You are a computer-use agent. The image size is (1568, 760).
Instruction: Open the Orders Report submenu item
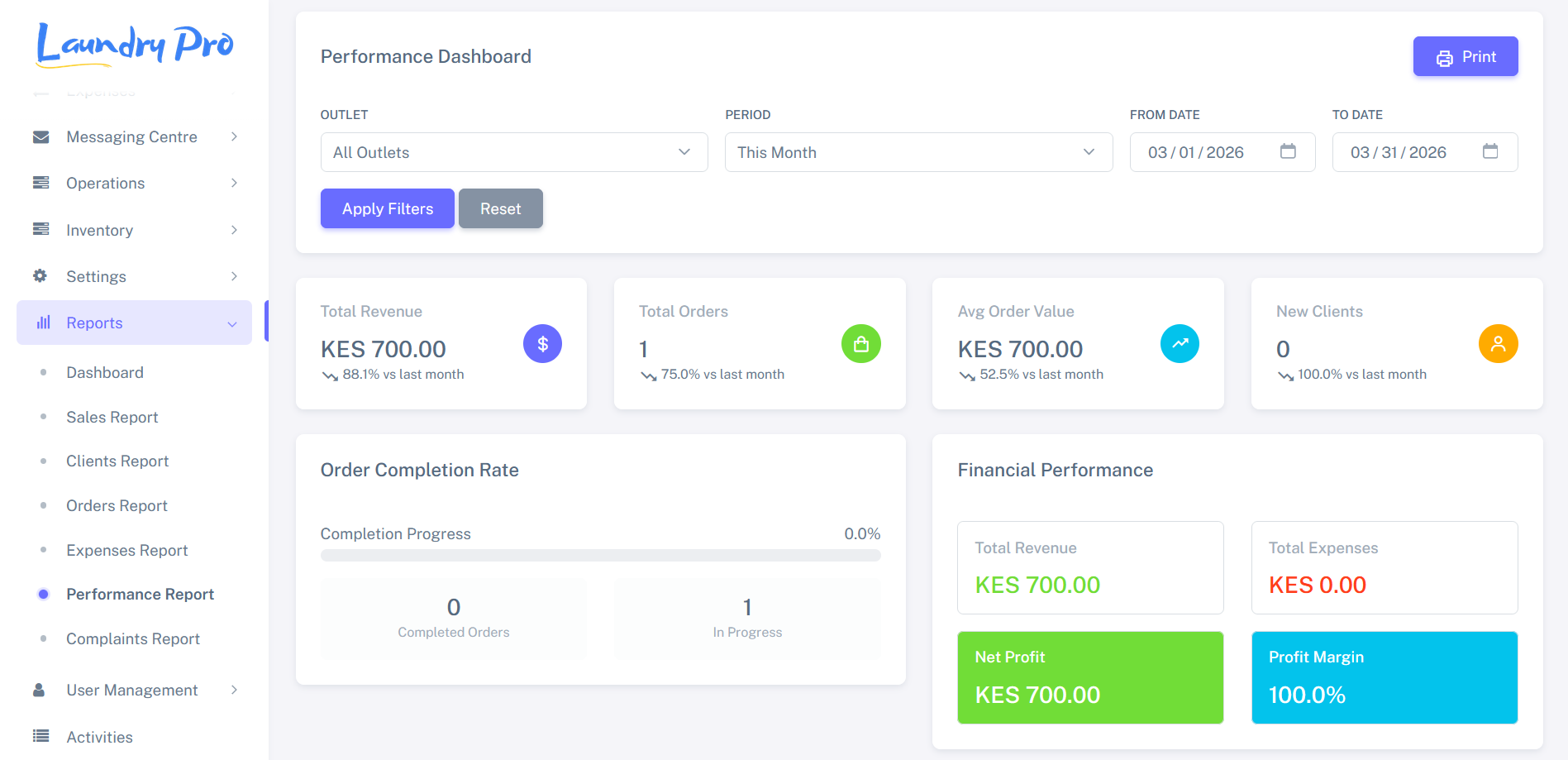pyautogui.click(x=117, y=505)
